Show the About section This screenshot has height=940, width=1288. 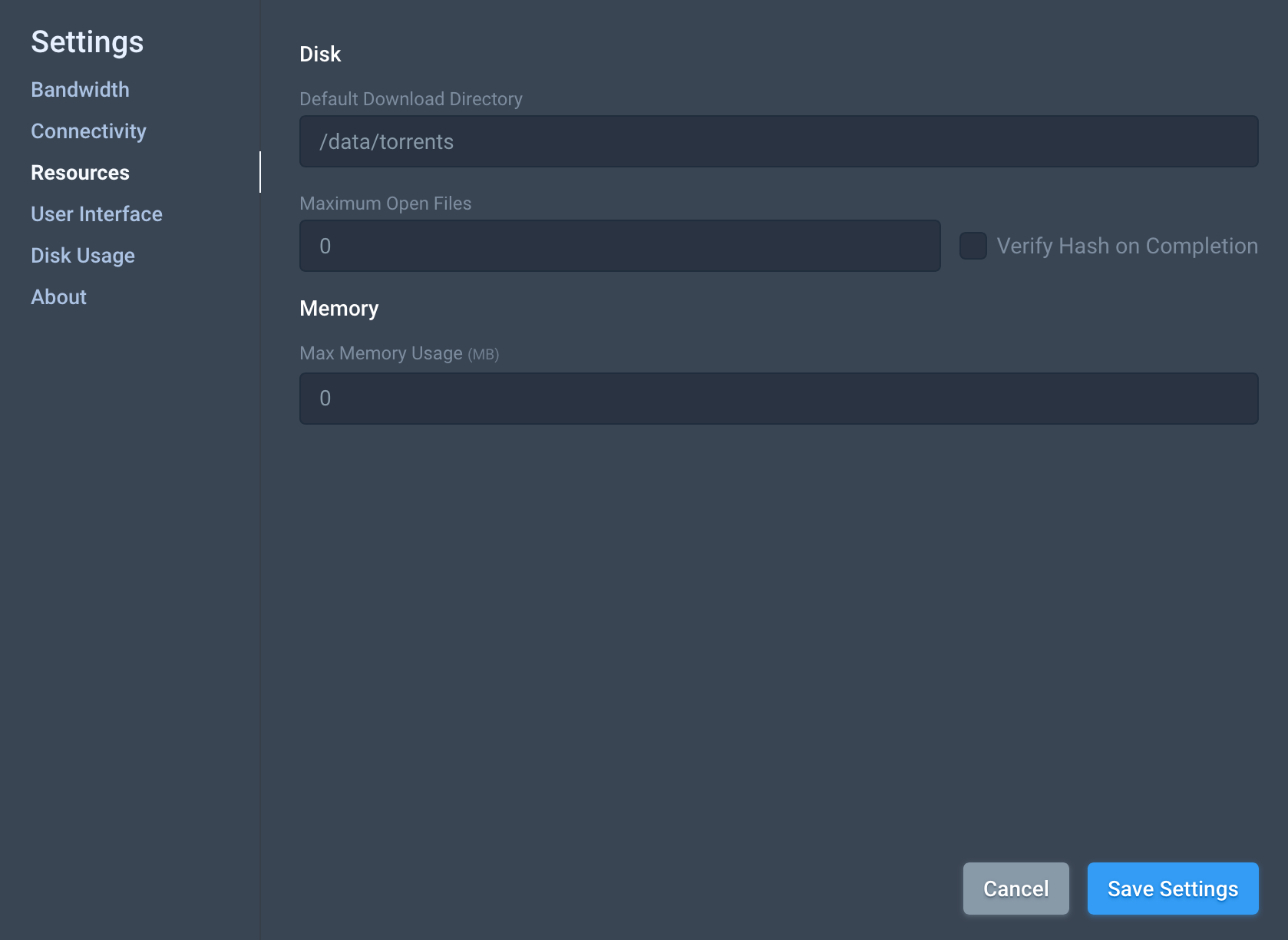coord(58,297)
